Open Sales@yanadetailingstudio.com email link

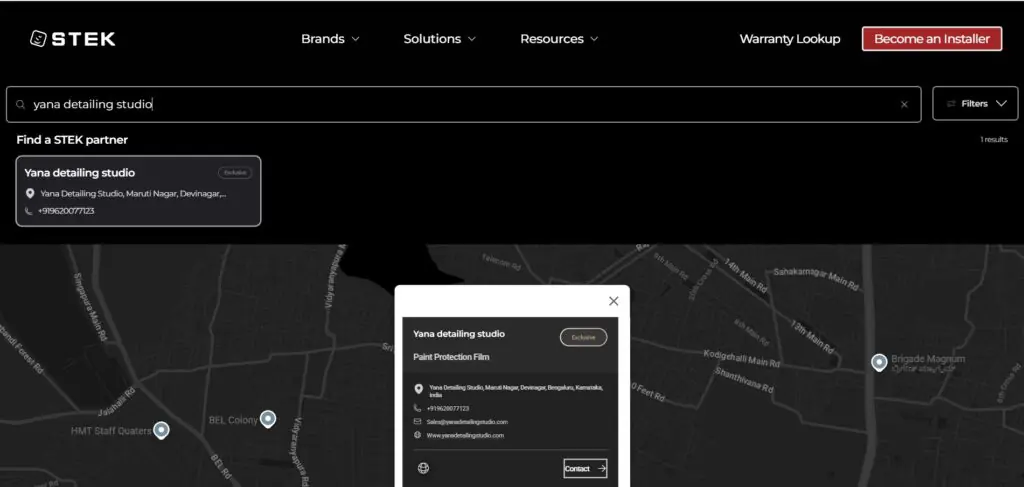[x=467, y=422]
